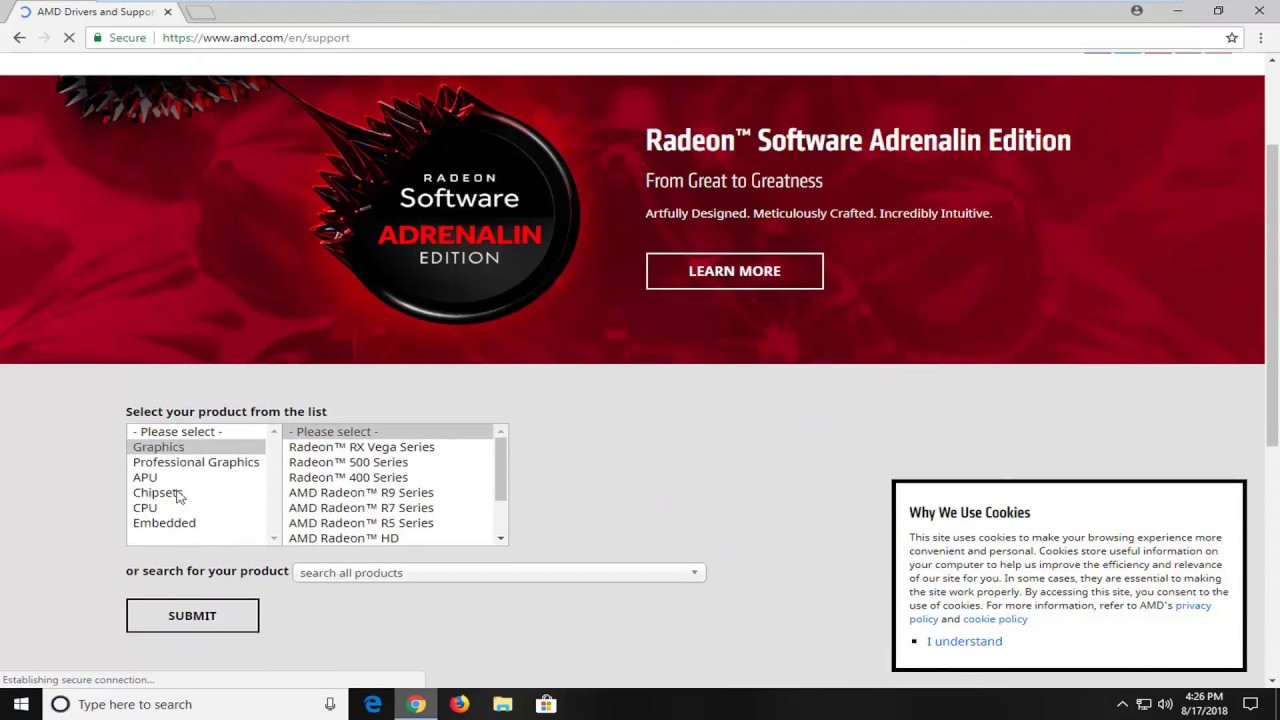Open network status tray icon
Image resolution: width=1280 pixels, height=720 pixels.
coord(1144,704)
